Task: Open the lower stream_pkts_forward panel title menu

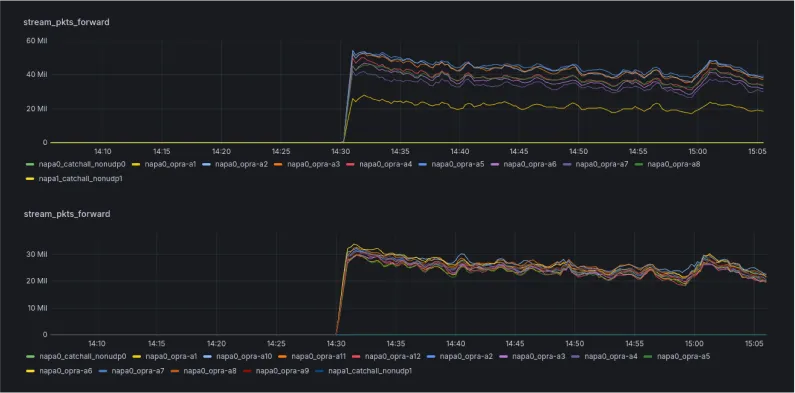Action: pyautogui.click(x=67, y=214)
